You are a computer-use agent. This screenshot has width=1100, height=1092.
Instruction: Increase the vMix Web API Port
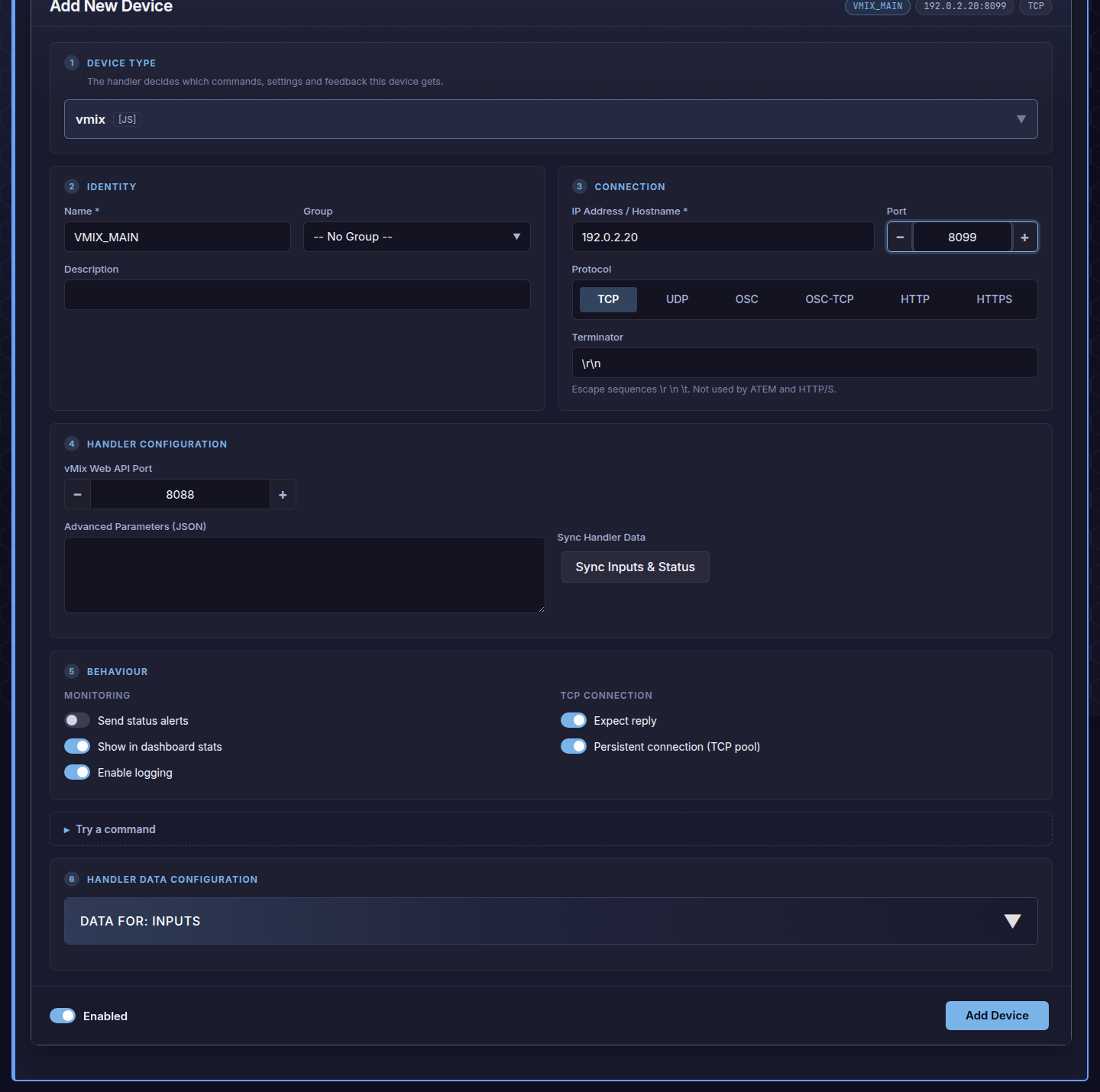click(x=283, y=495)
